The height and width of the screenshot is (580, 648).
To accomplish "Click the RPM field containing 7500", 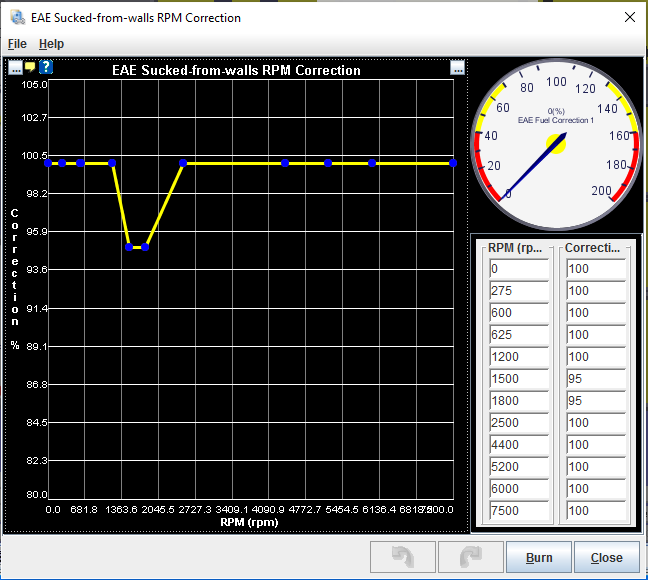I will [x=518, y=511].
